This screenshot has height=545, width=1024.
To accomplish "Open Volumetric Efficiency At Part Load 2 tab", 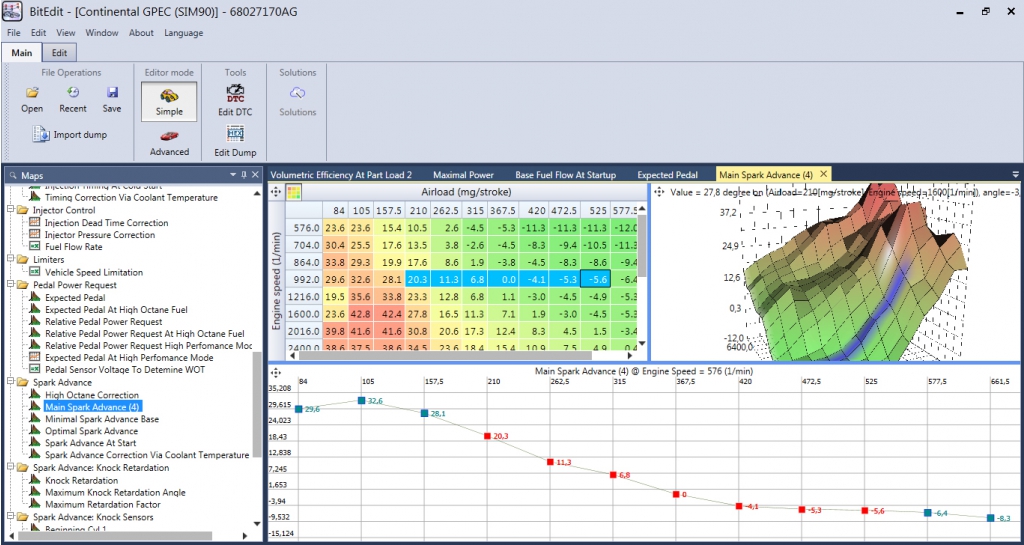I will click(341, 175).
